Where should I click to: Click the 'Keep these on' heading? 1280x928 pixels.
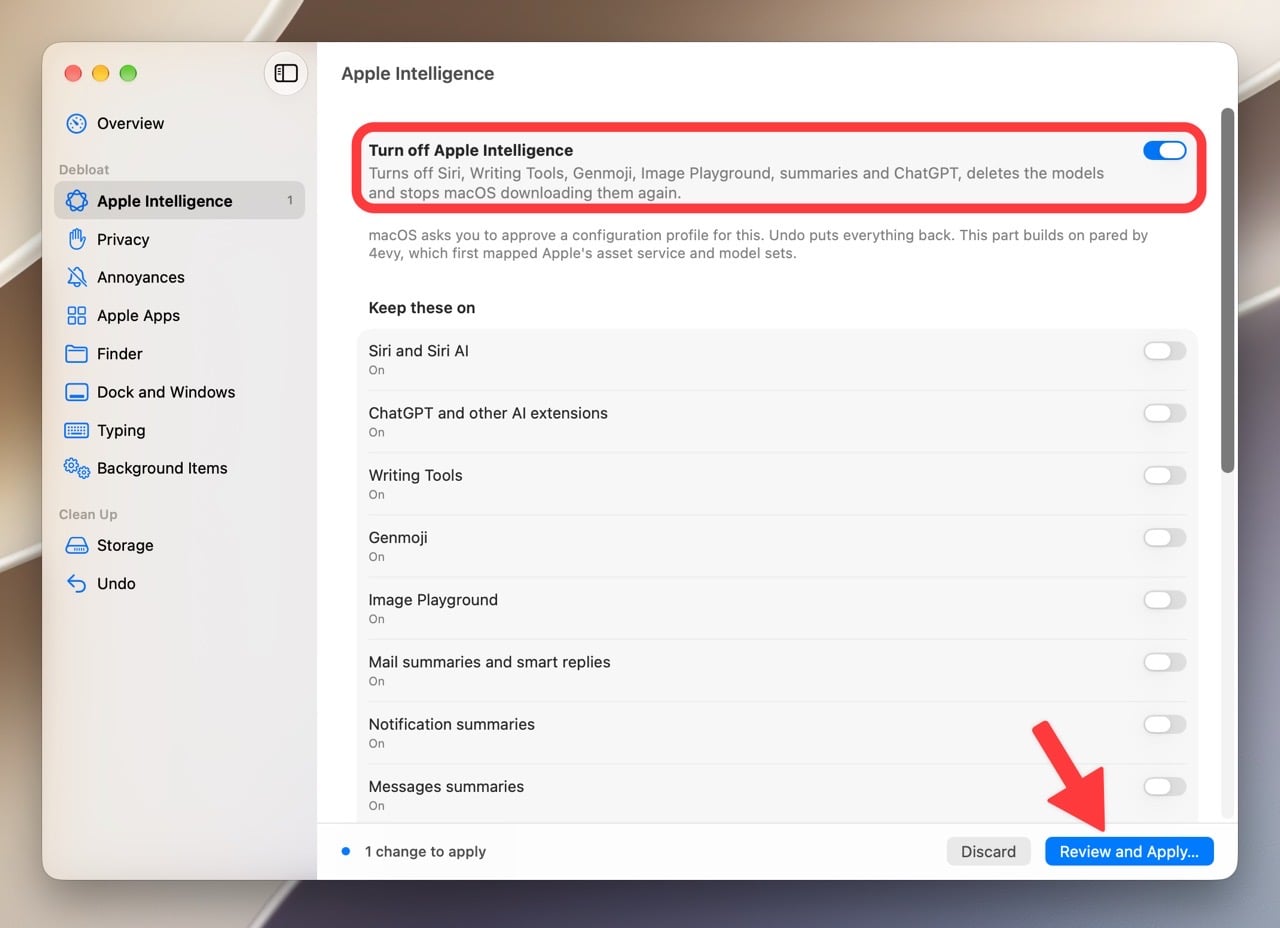[x=422, y=308]
